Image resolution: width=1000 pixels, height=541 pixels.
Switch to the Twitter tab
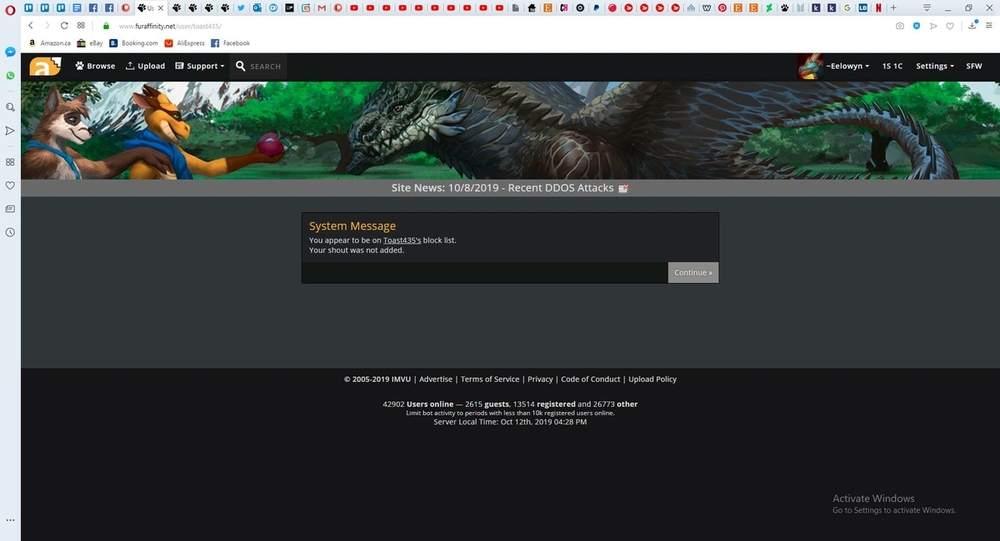[x=241, y=8]
